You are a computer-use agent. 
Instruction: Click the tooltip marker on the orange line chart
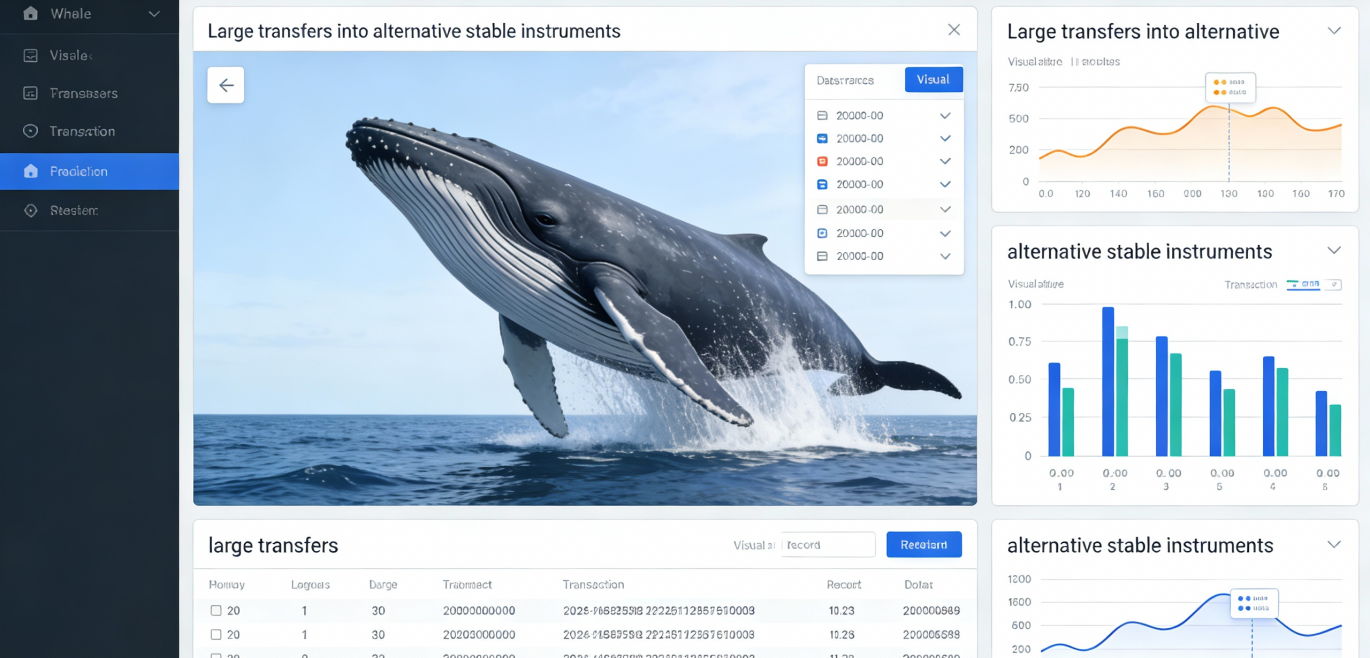[x=1230, y=87]
